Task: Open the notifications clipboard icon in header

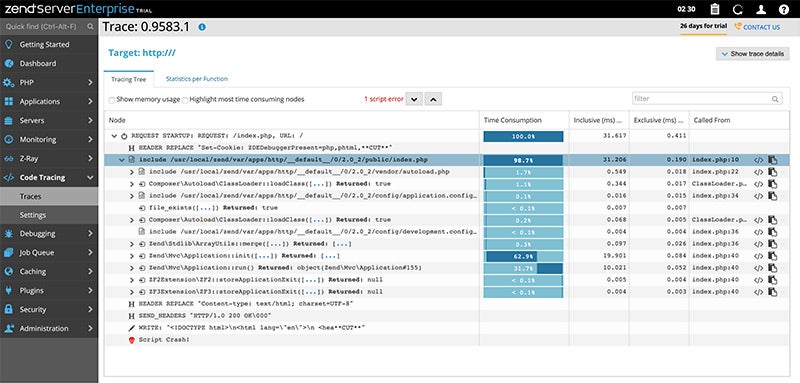Action: tap(715, 9)
